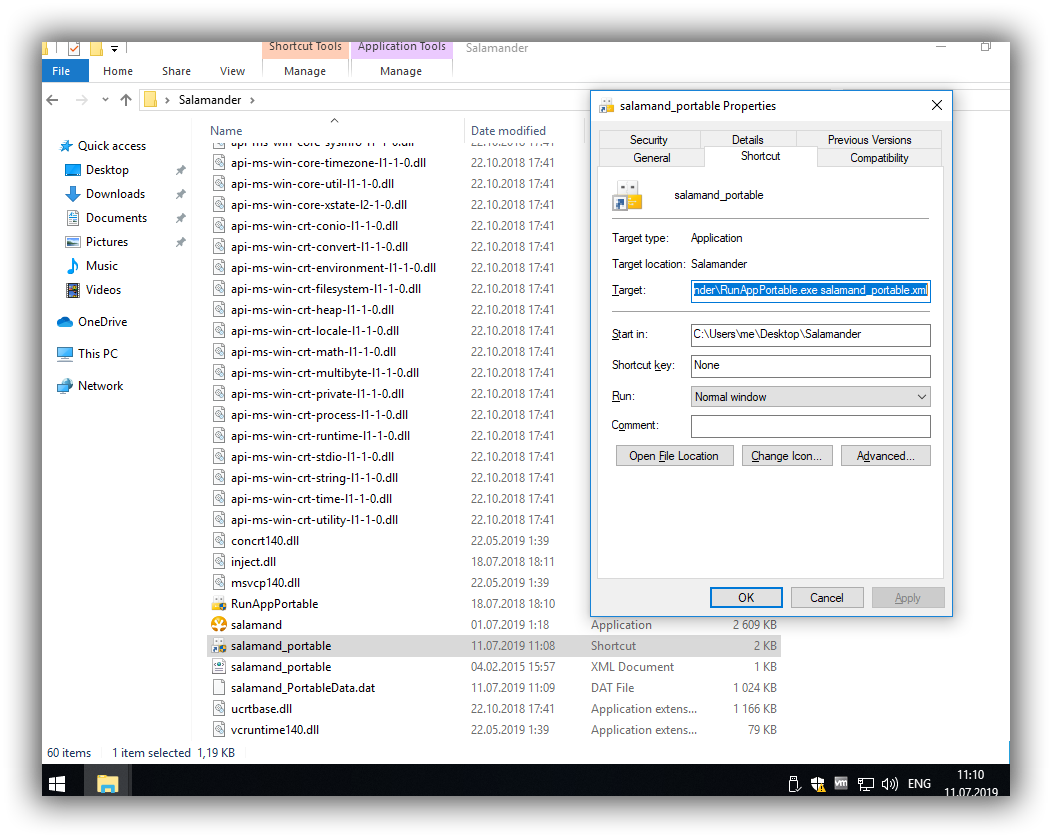Select OneDrive in navigation pane

(103, 322)
